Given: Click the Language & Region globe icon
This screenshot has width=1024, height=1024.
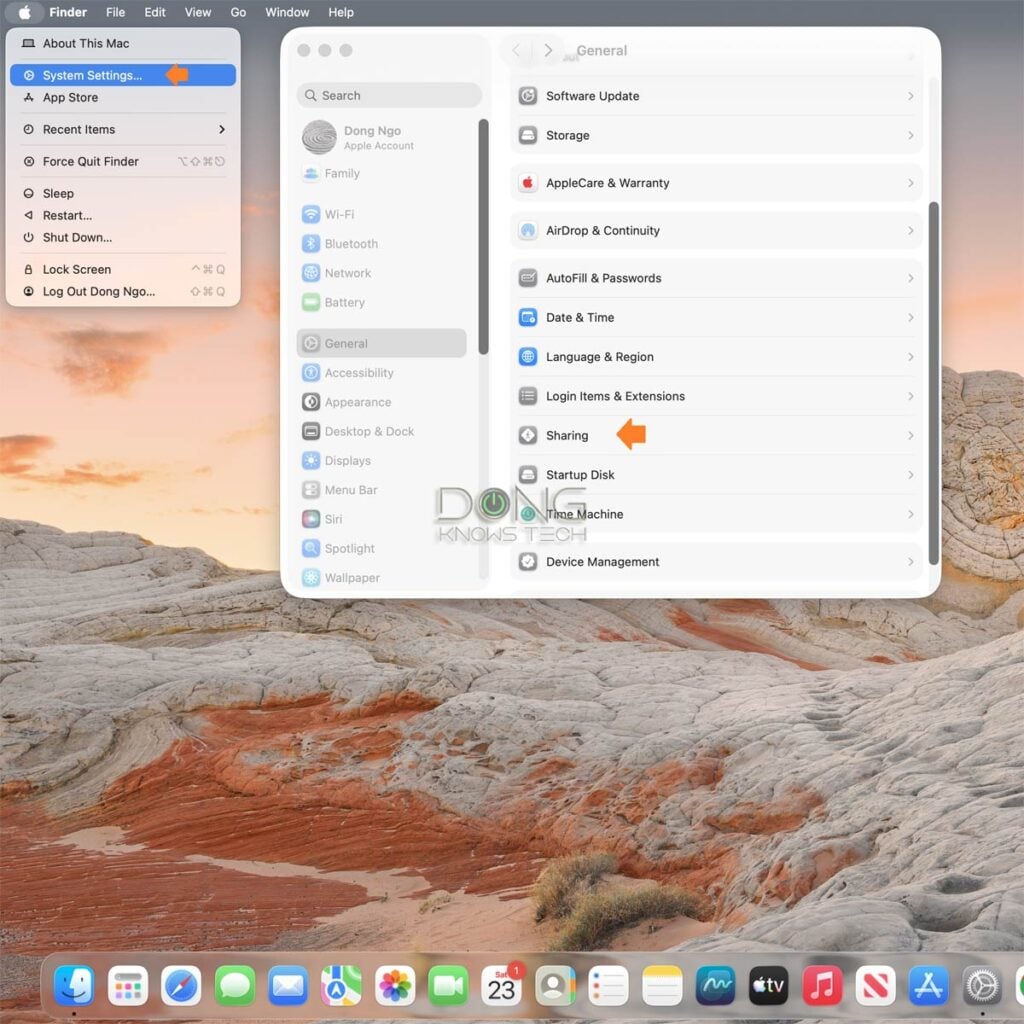Looking at the screenshot, I should click(528, 357).
